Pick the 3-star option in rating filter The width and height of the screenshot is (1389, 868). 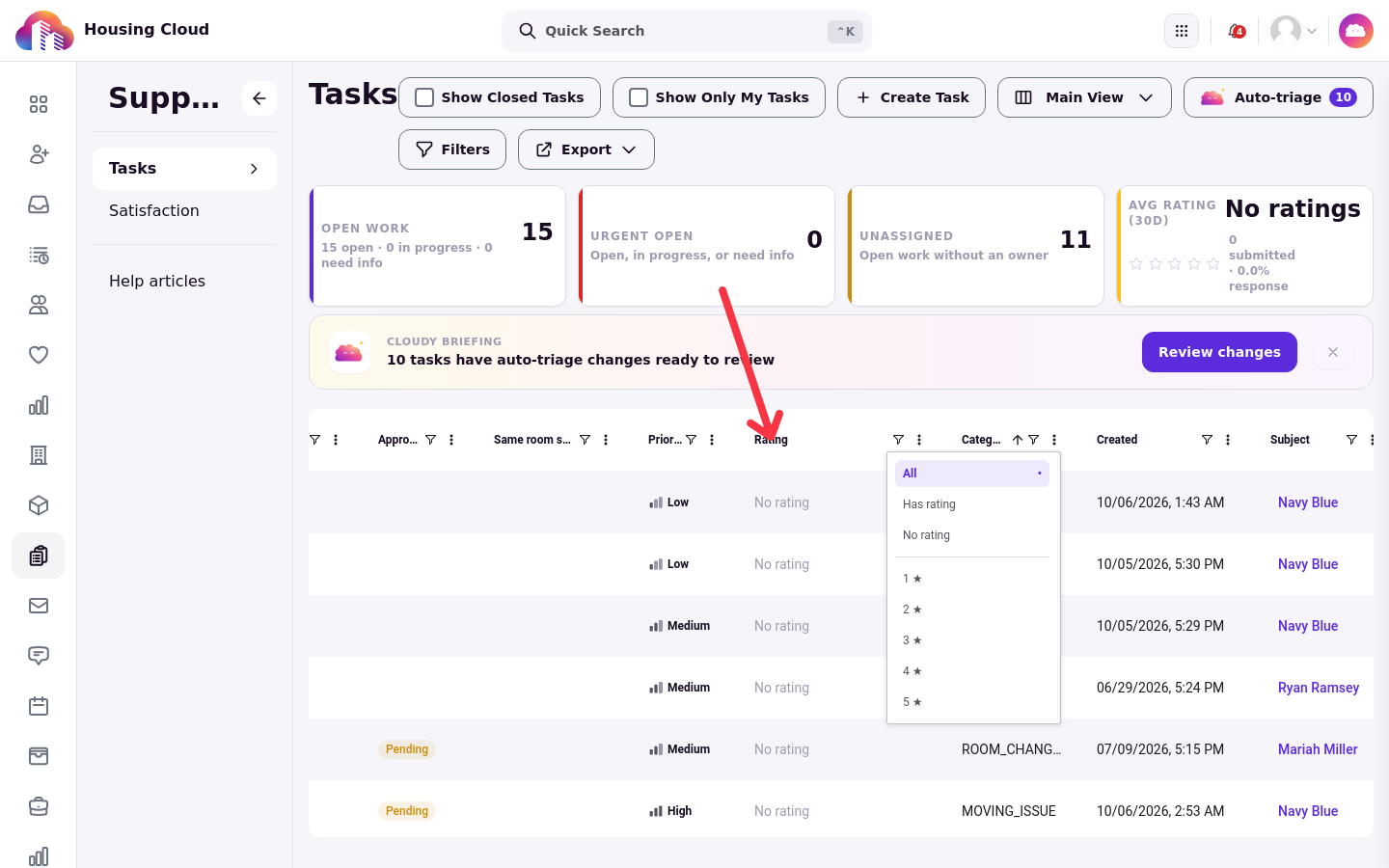click(972, 640)
